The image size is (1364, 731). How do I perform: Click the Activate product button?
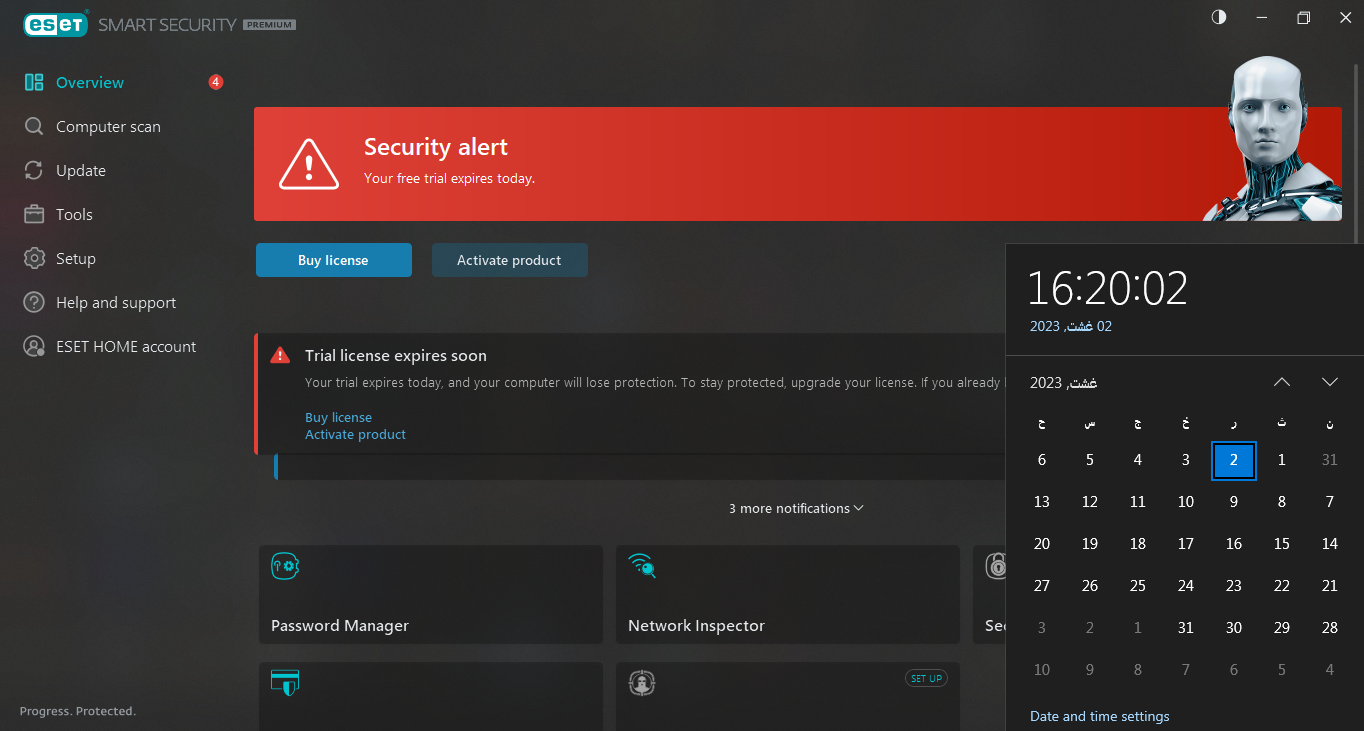(x=510, y=260)
